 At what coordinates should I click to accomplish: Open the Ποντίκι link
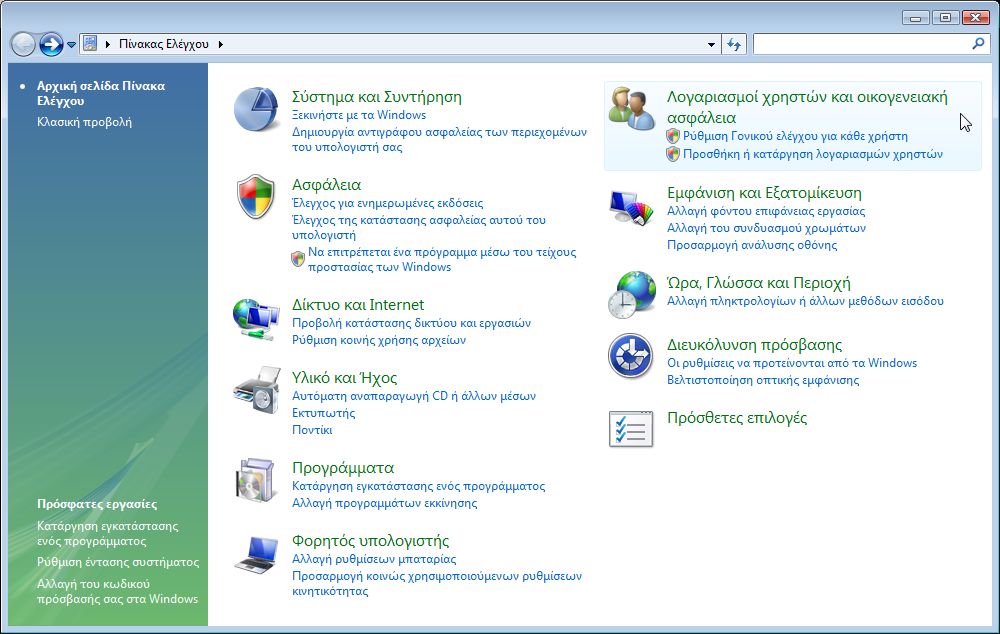[x=312, y=430]
